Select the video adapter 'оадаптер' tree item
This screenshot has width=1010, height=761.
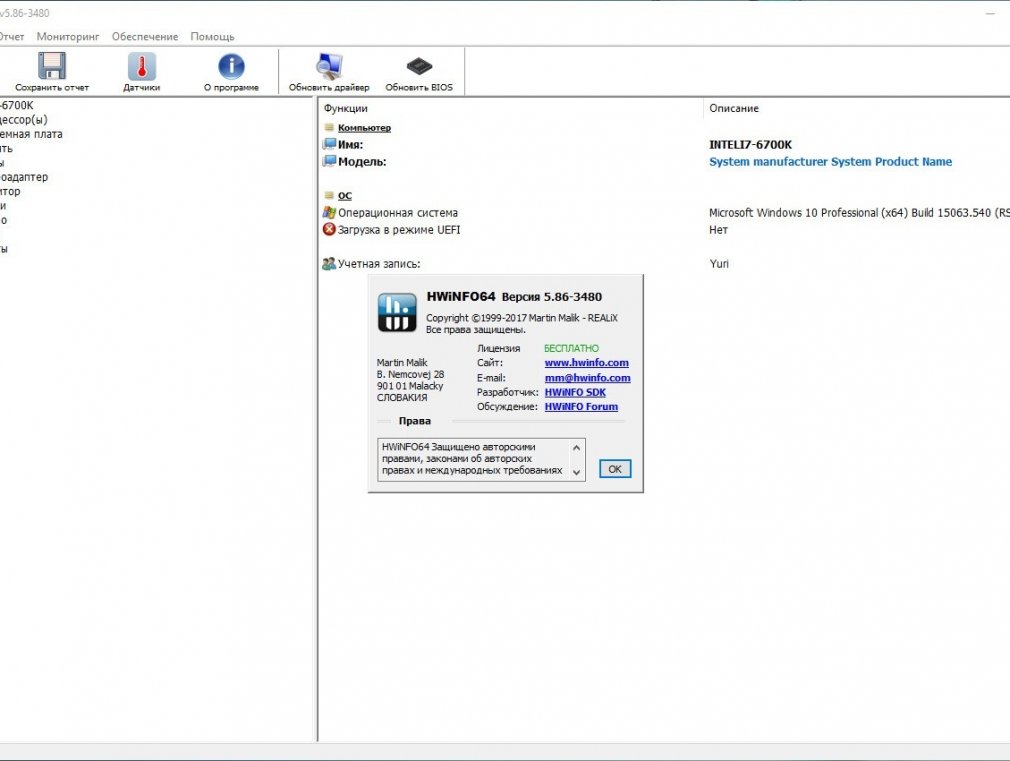coord(24,177)
